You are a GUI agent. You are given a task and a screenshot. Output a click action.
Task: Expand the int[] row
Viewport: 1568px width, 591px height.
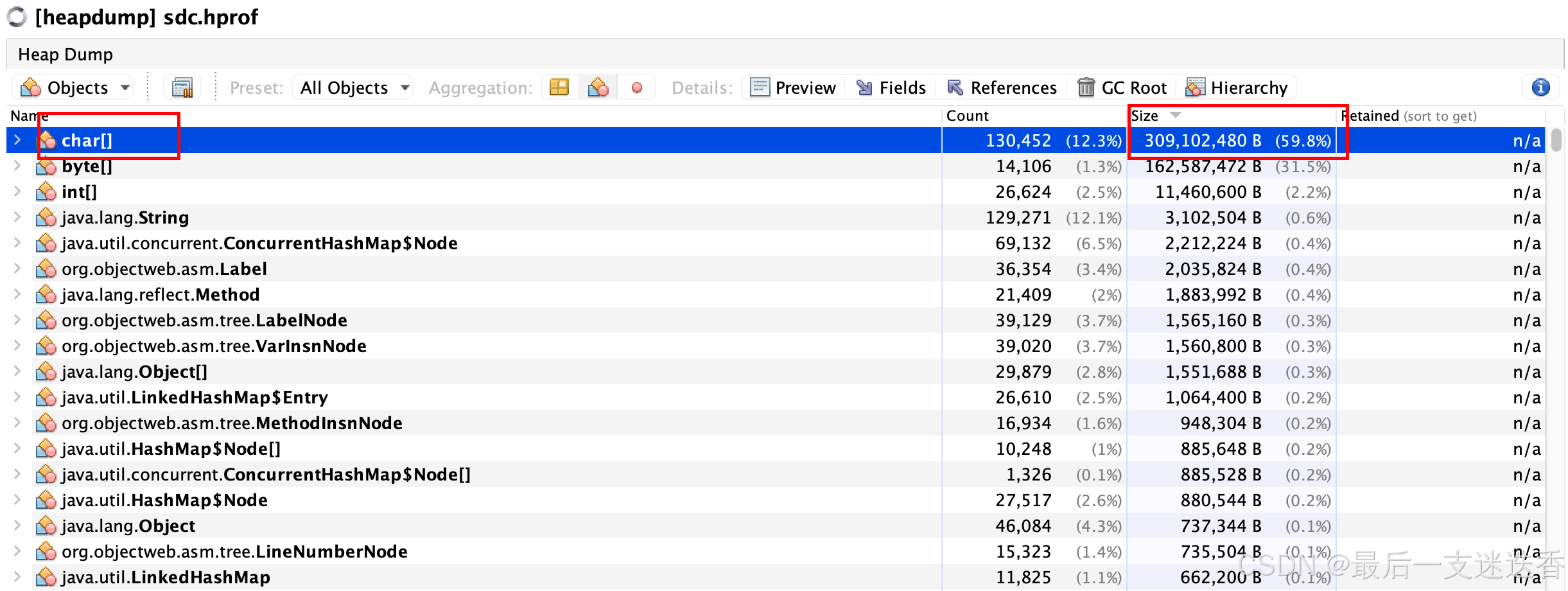point(17,191)
